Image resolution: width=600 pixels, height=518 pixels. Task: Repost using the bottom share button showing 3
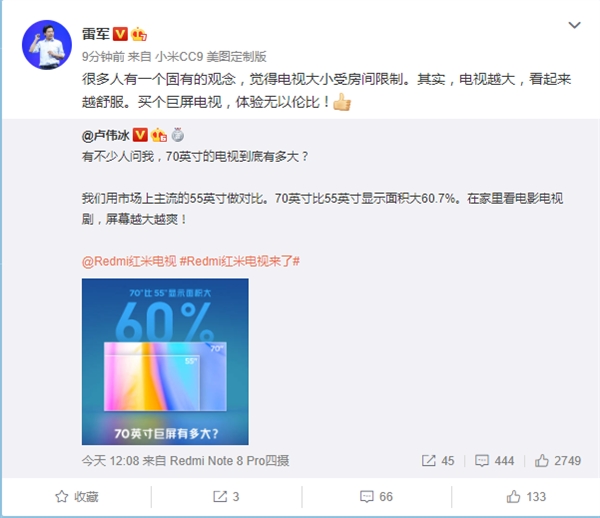tap(226, 497)
